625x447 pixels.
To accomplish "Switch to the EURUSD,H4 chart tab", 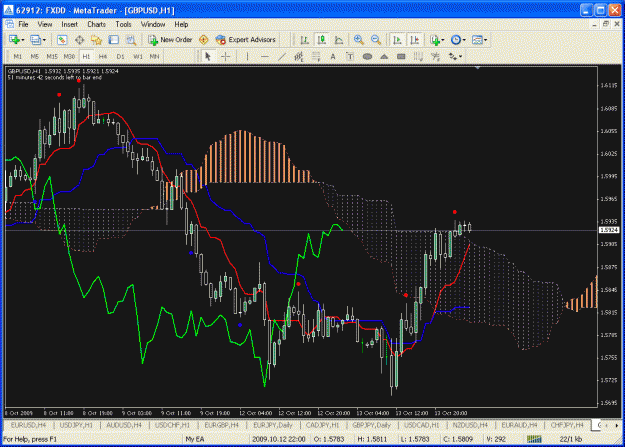I will pyautogui.click(x=28, y=425).
